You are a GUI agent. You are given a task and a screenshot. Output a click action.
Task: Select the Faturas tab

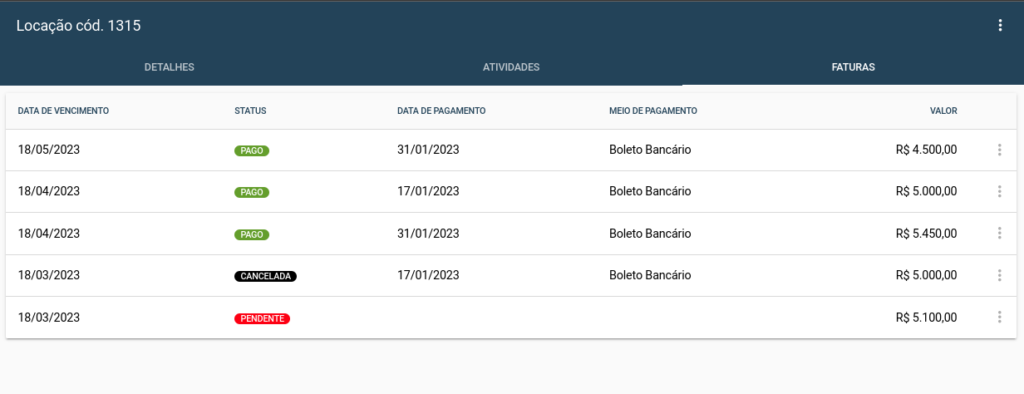pos(853,67)
